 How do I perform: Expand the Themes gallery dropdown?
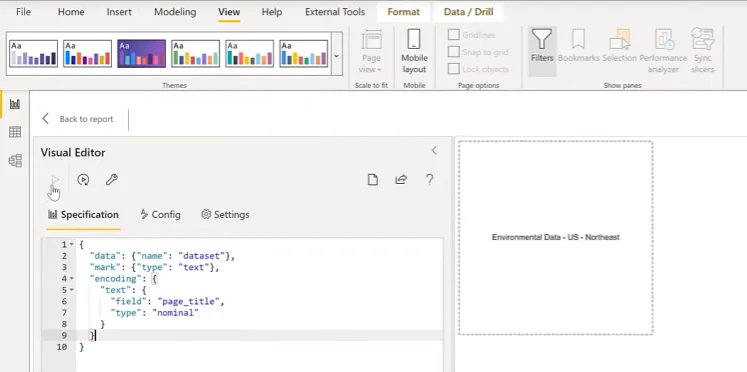(336, 55)
